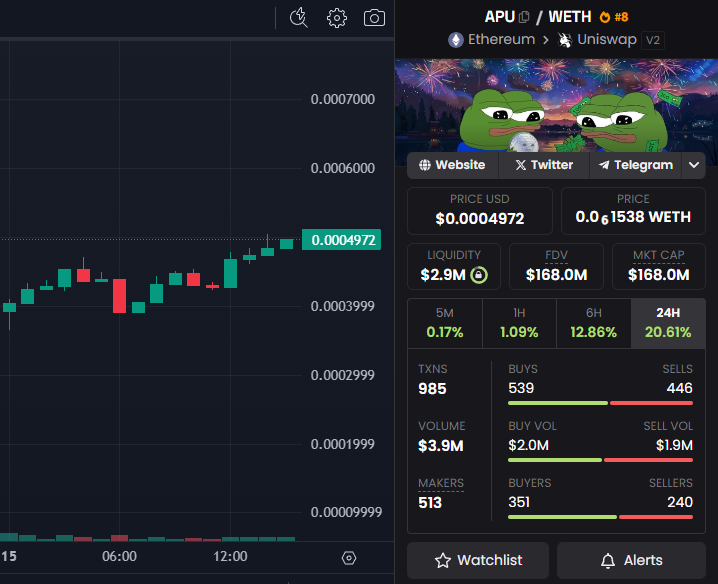
Task: Click the liquidity lock icon
Action: click(x=479, y=275)
